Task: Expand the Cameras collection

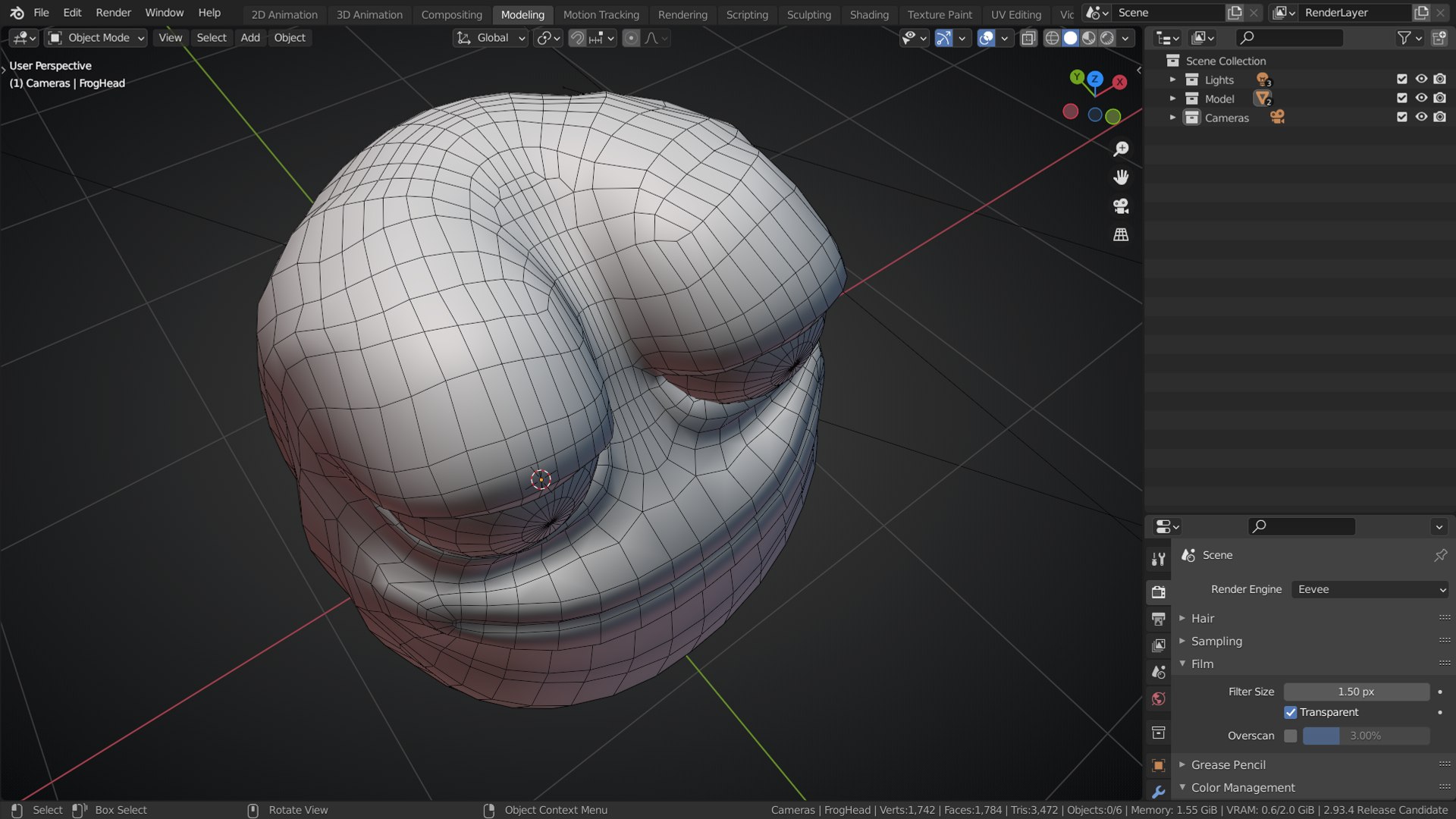Action: (1172, 118)
